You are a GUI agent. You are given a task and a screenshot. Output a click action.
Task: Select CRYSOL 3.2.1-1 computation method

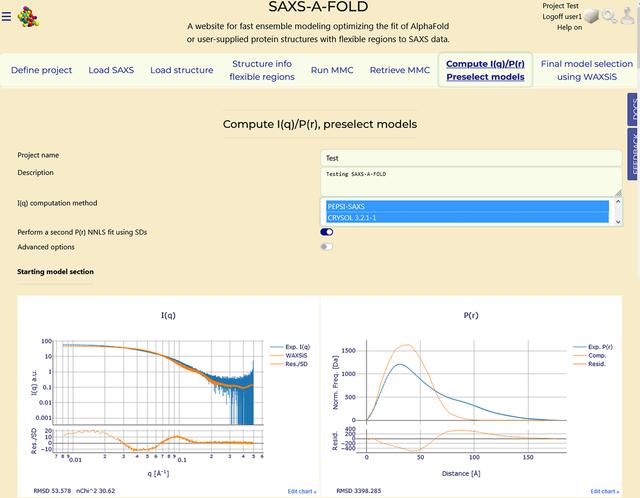point(467,218)
